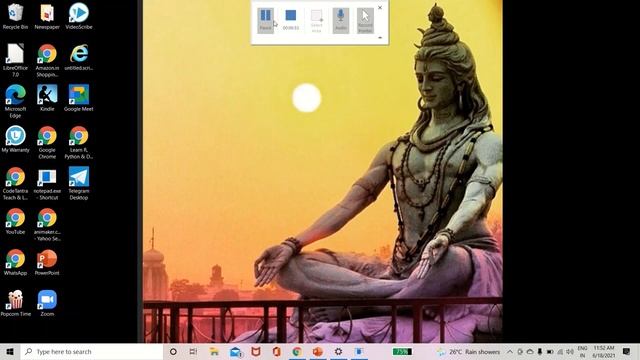
Task: Switch to PowerPoint on the taskbar
Action: [318, 351]
